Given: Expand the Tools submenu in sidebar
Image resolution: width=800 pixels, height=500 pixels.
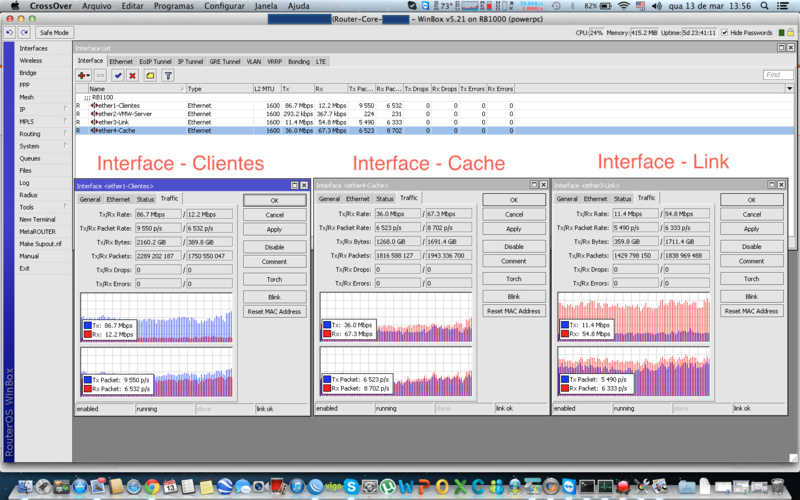Looking at the screenshot, I should (65, 207).
